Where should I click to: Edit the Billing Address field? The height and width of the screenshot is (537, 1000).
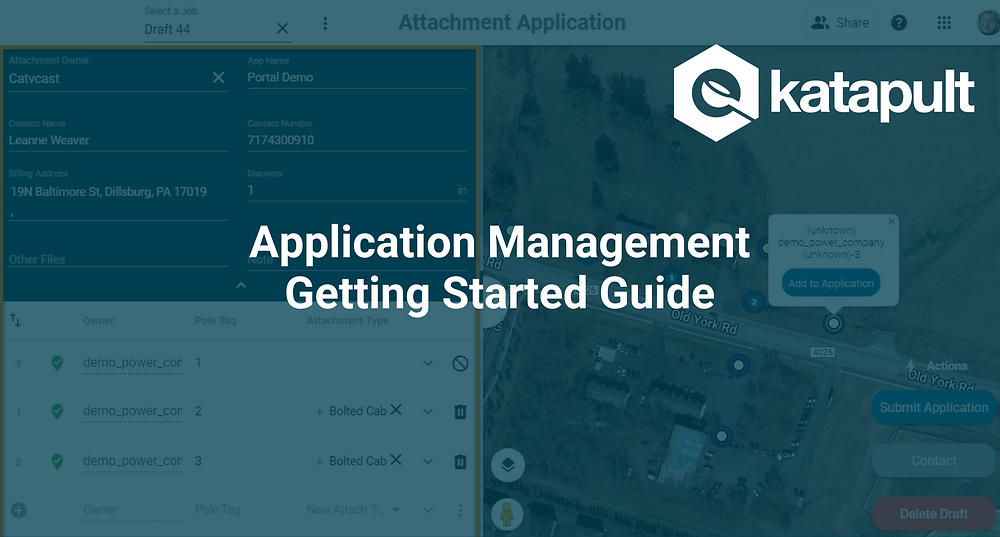(118, 200)
